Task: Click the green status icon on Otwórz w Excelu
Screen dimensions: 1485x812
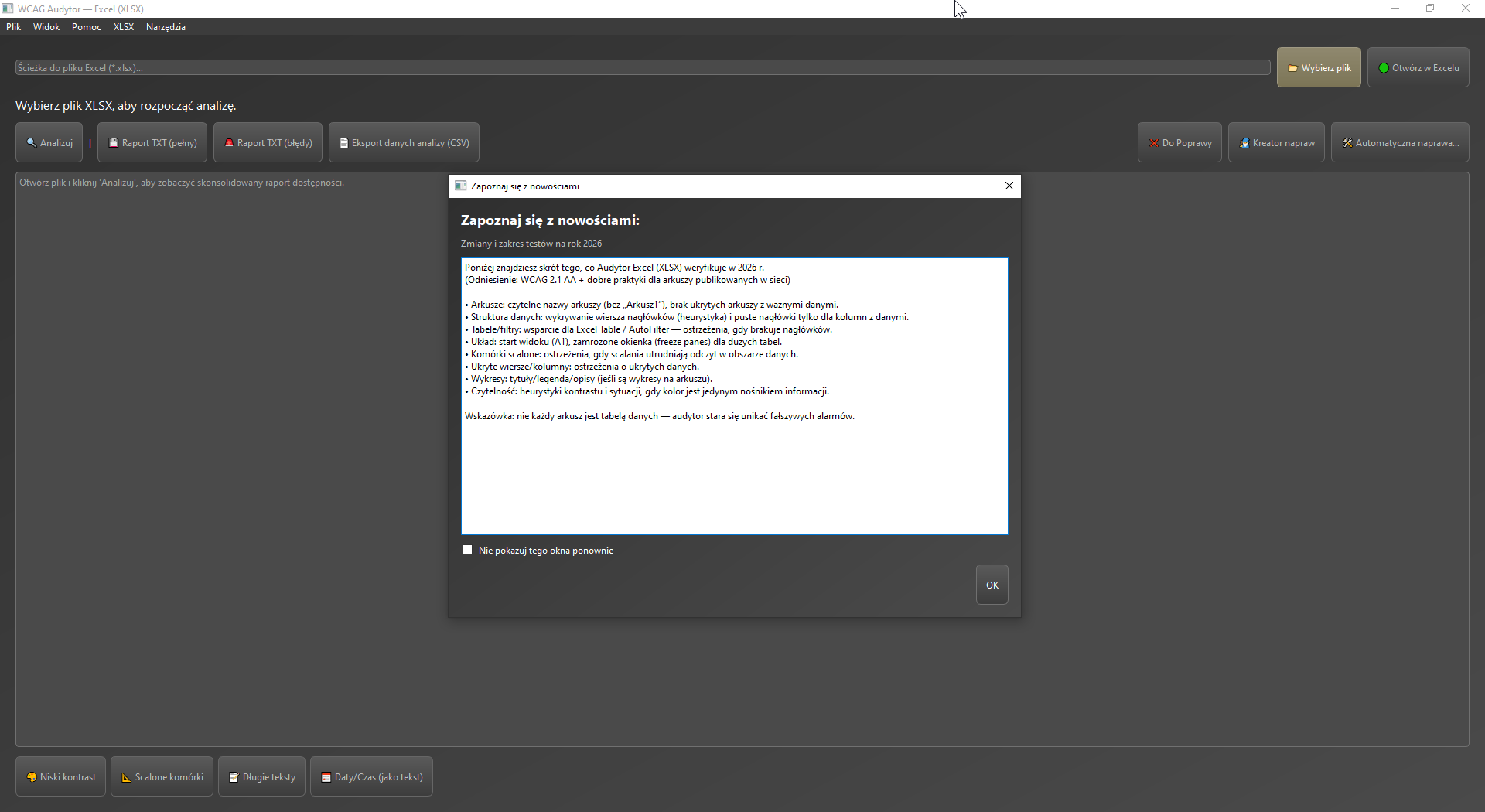Action: coord(1384,67)
